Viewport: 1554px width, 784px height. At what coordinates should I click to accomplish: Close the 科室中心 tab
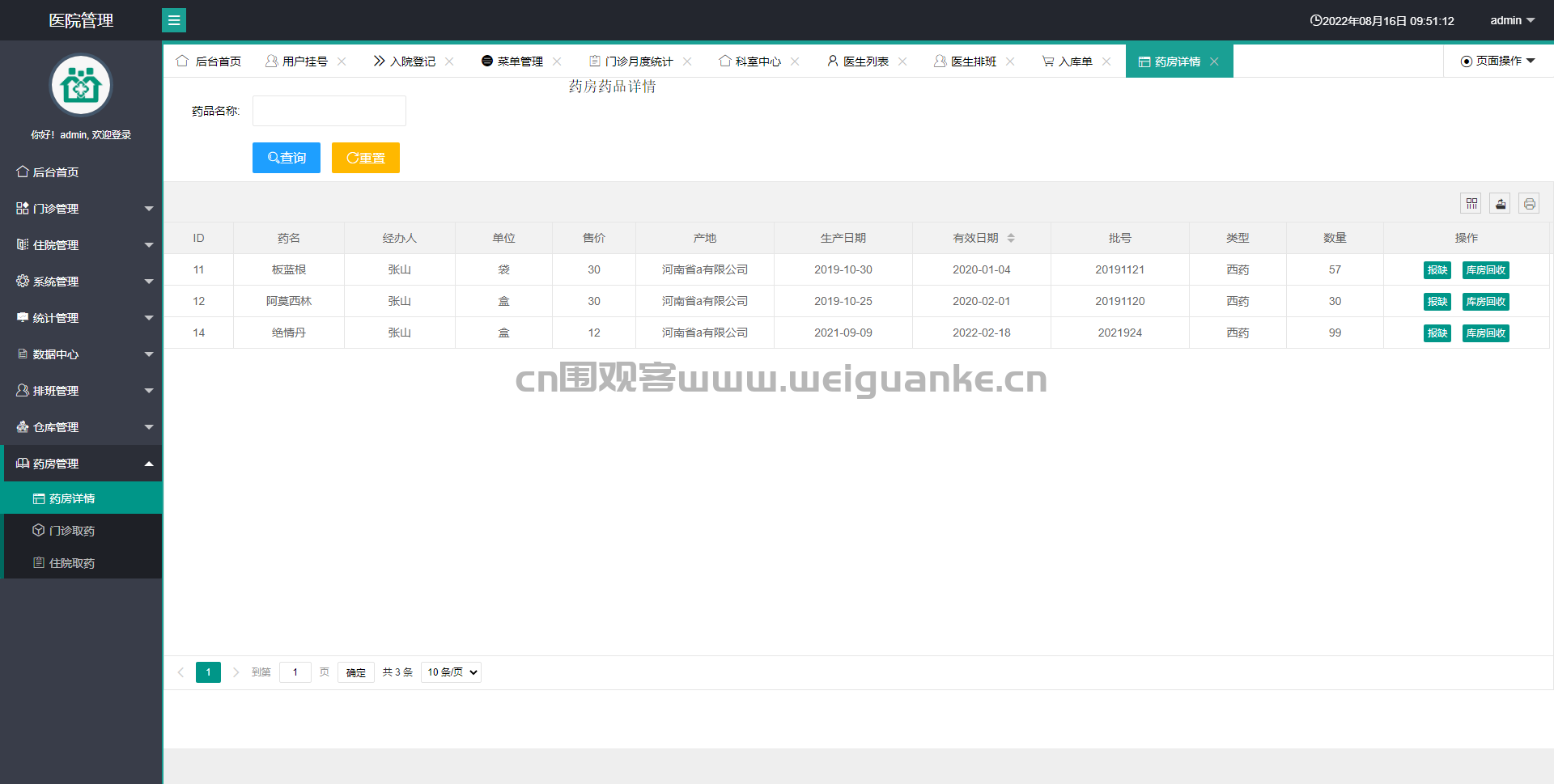[795, 61]
